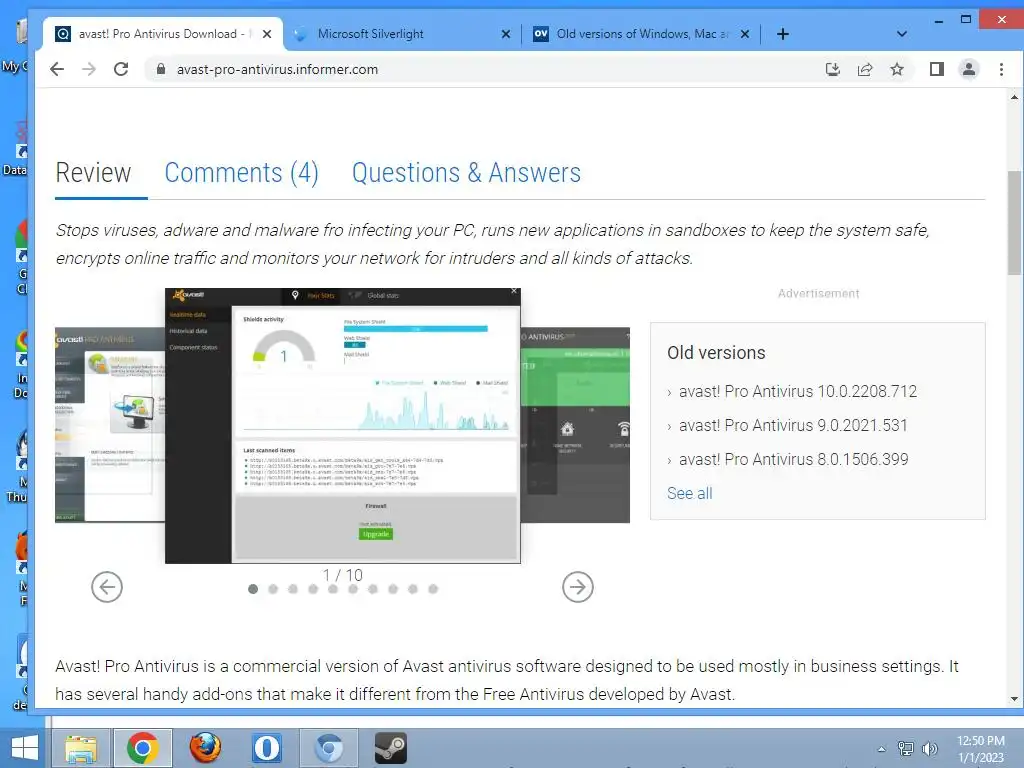Select the first carousel dot

point(253,589)
